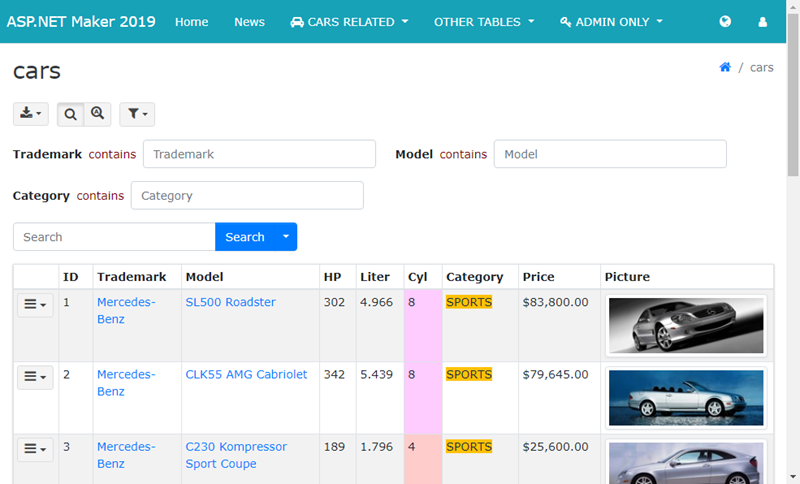Sort by the Price column header
The height and width of the screenshot is (484, 800).
pos(538,276)
